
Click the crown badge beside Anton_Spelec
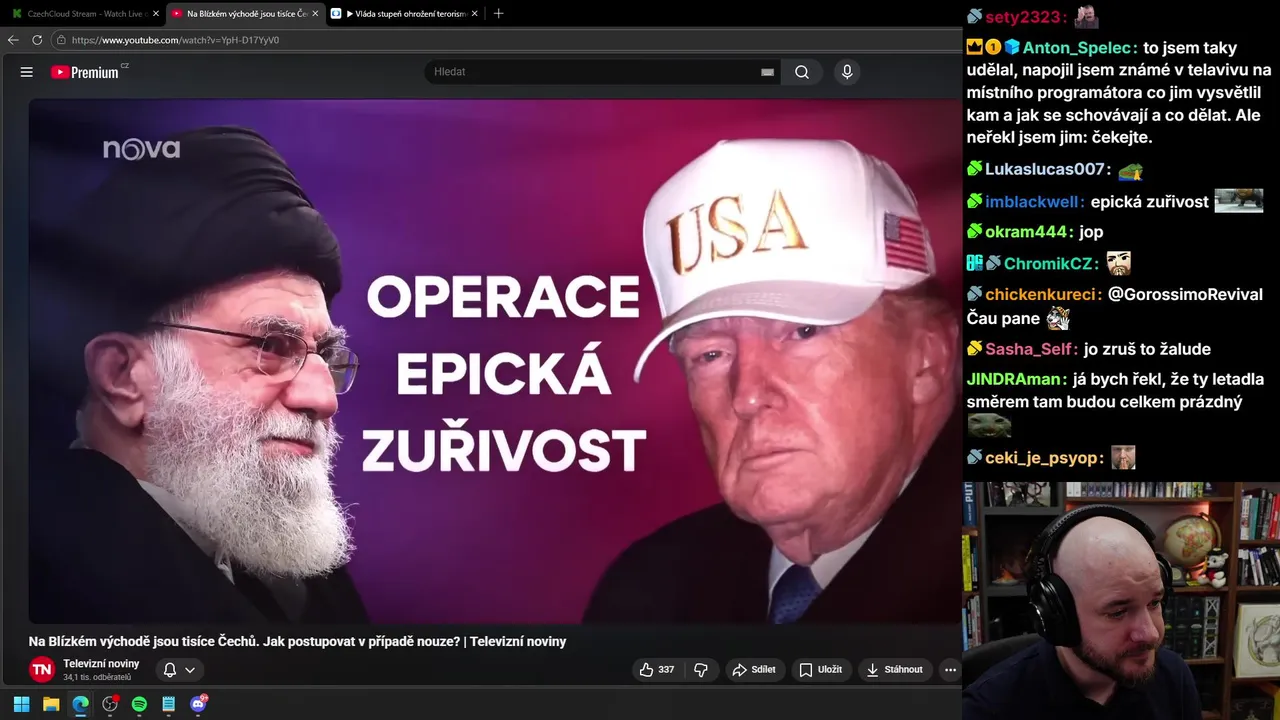pyautogui.click(x=975, y=47)
